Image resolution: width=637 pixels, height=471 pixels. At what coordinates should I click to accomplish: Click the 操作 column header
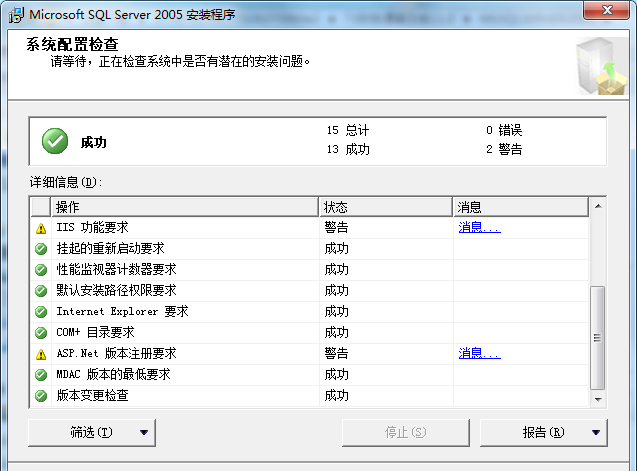click(x=184, y=207)
